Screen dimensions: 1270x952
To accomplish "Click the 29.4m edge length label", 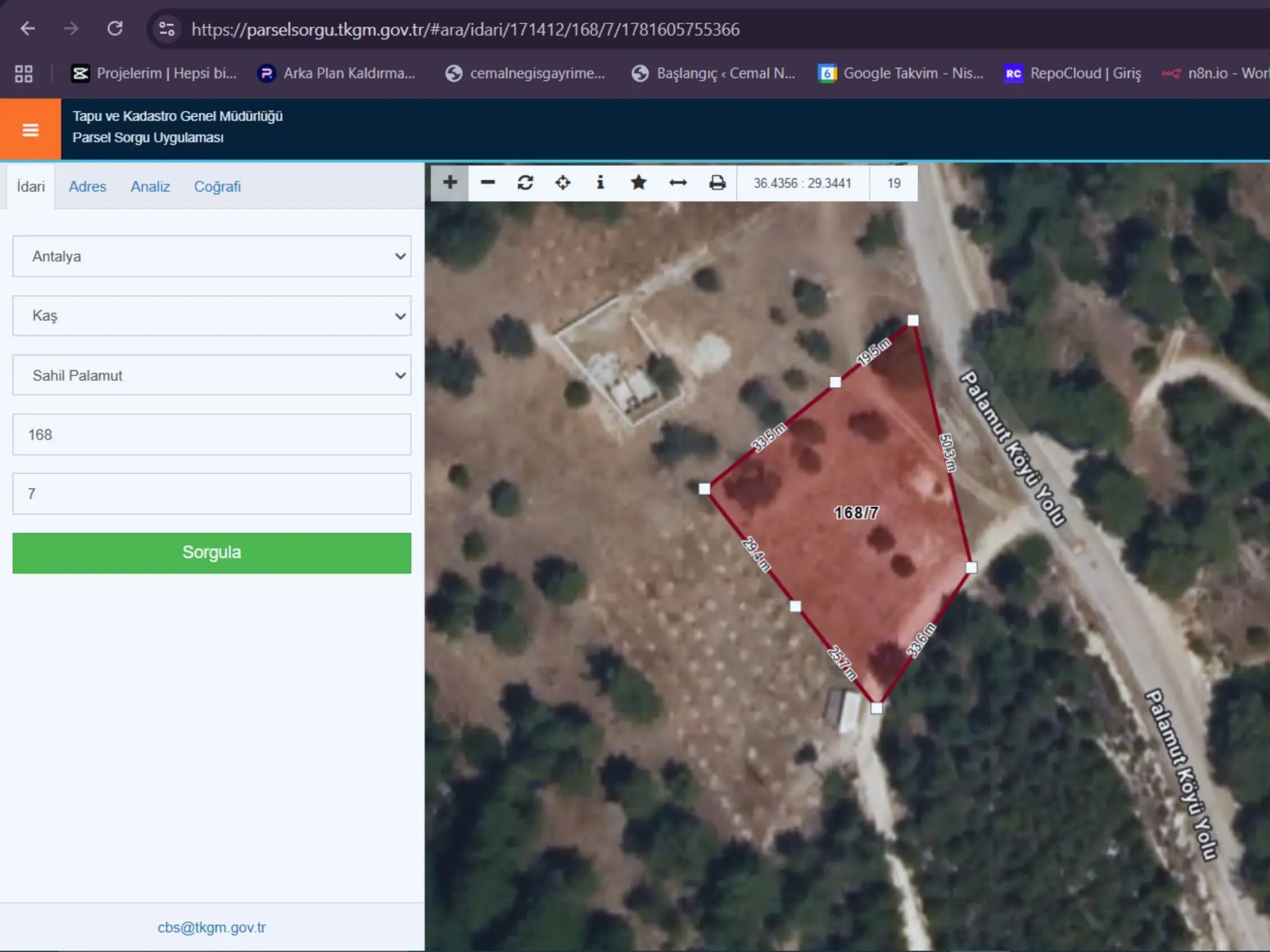I will click(x=756, y=554).
